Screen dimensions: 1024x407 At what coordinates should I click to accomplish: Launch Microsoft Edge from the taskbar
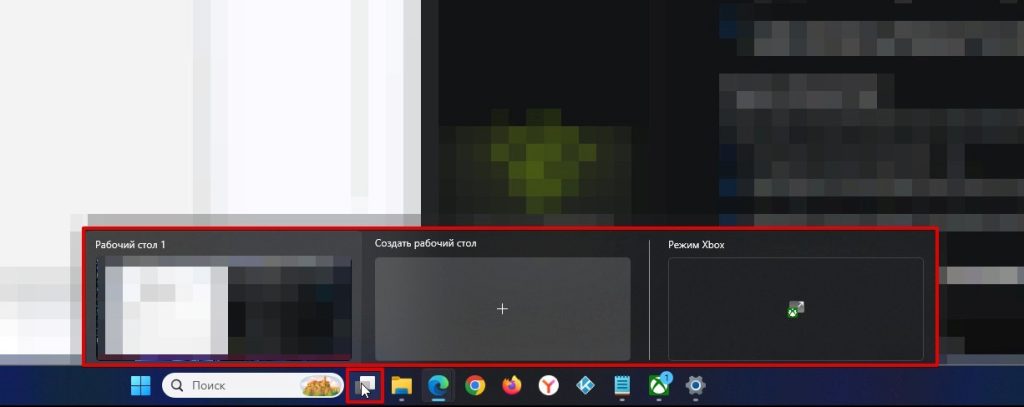pyautogui.click(x=438, y=386)
